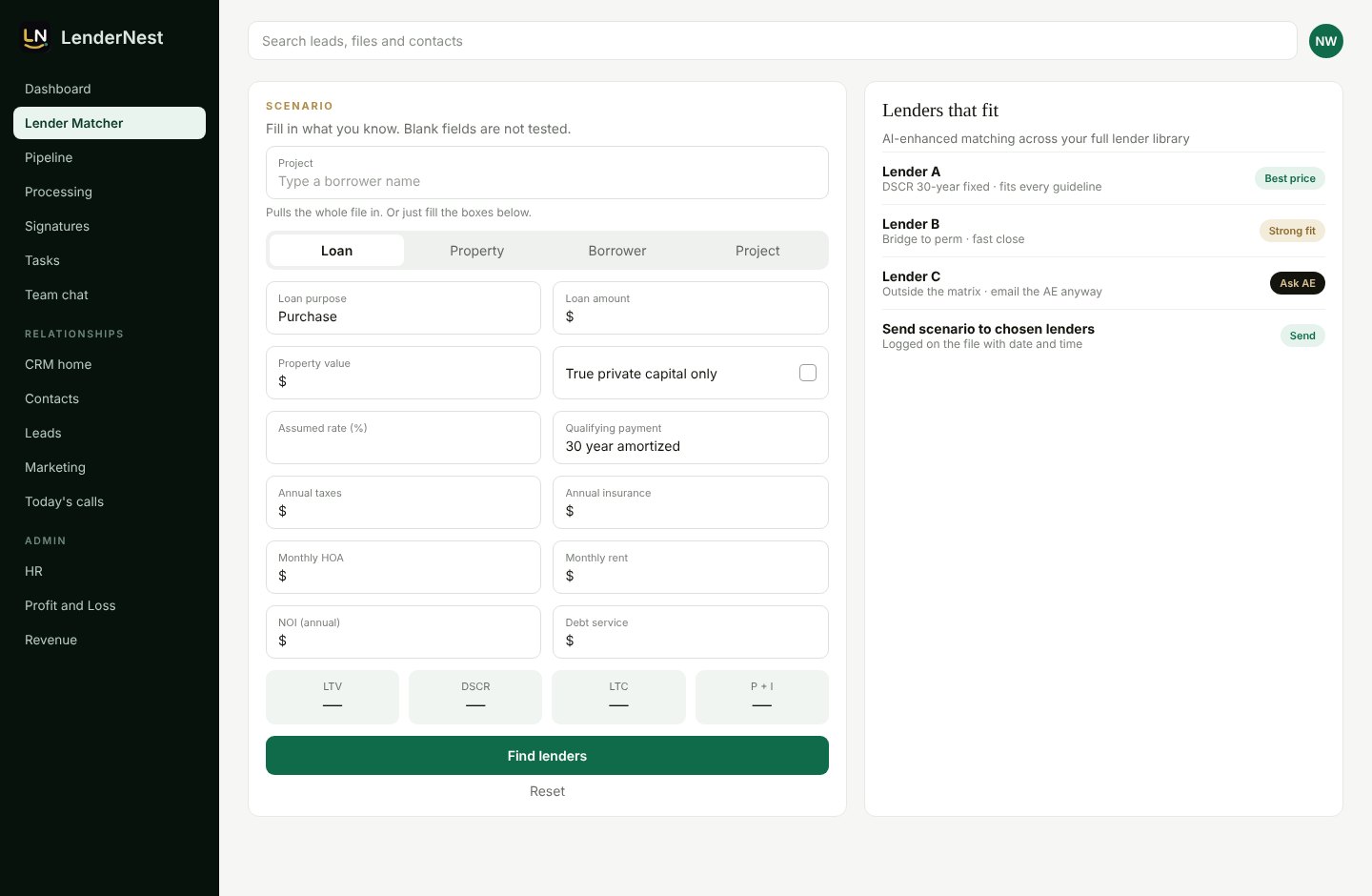Enable True private capital only checkbox
The width and height of the screenshot is (1372, 896).
808,373
